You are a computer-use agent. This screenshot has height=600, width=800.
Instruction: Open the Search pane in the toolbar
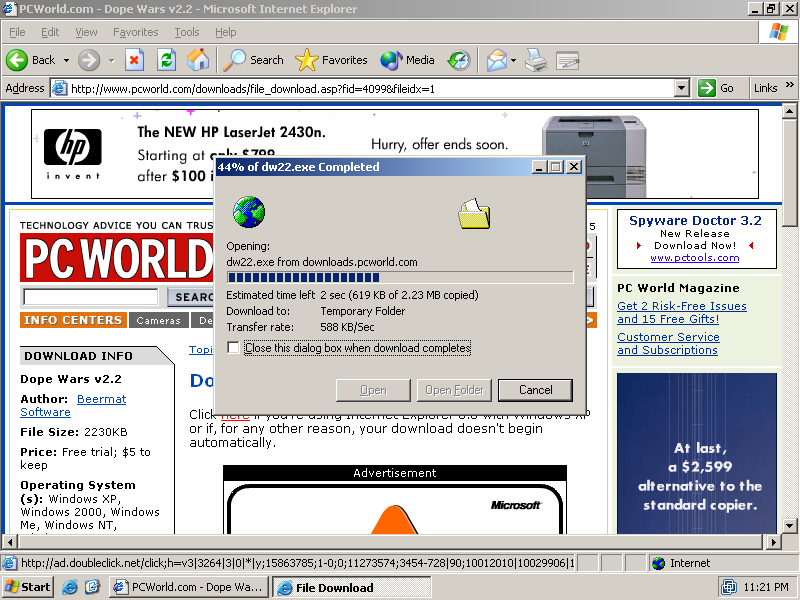(x=254, y=60)
